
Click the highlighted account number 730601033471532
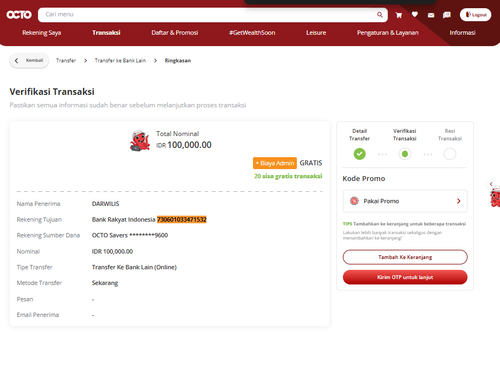coord(182,219)
